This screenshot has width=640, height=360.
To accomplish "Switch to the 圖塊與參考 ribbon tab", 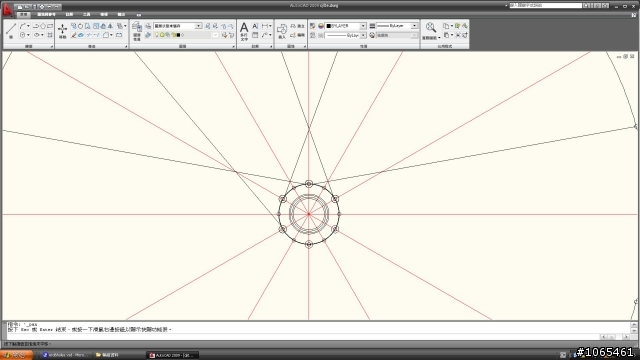I will tap(46, 14).
